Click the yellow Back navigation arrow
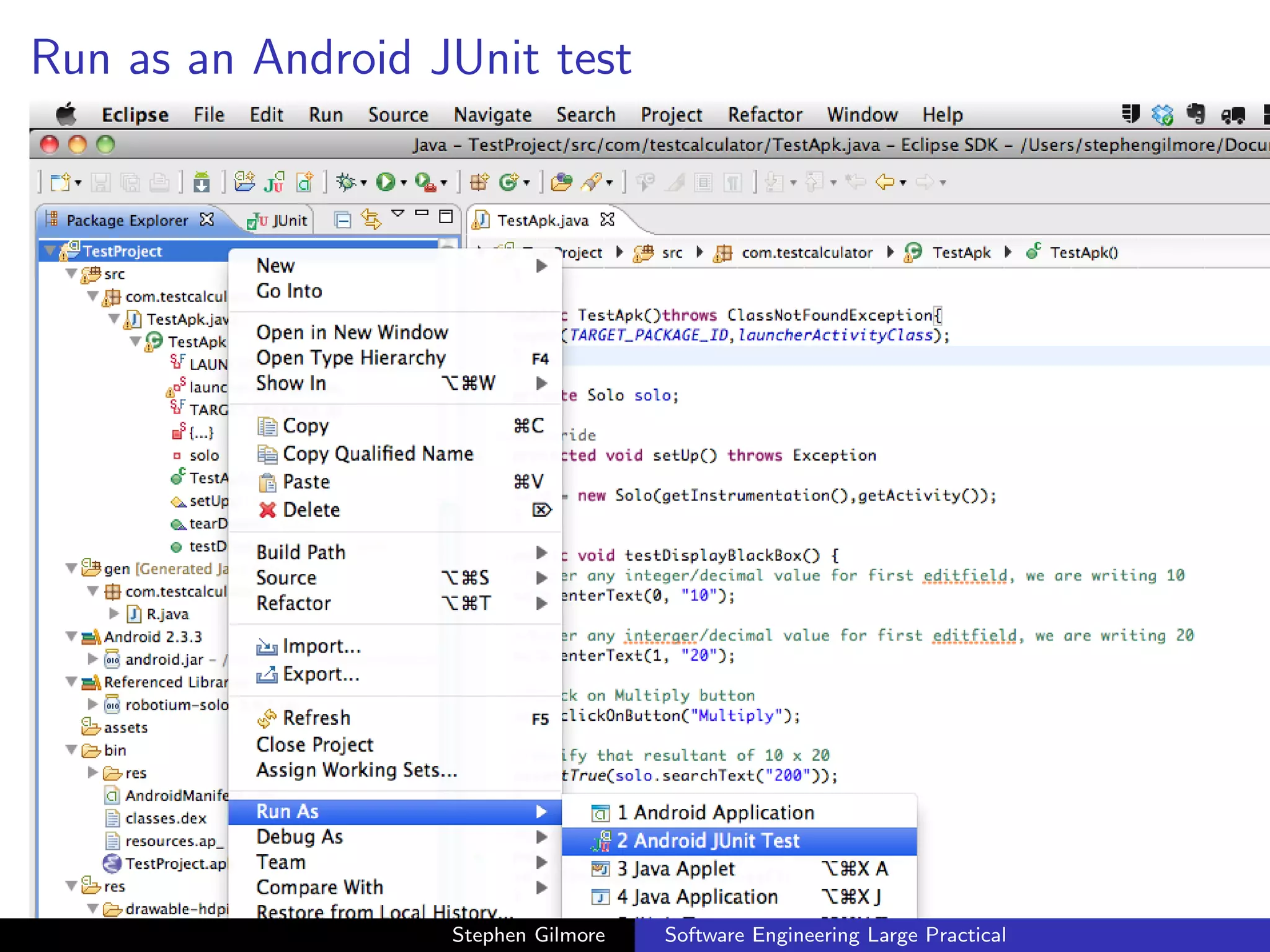 (885, 182)
